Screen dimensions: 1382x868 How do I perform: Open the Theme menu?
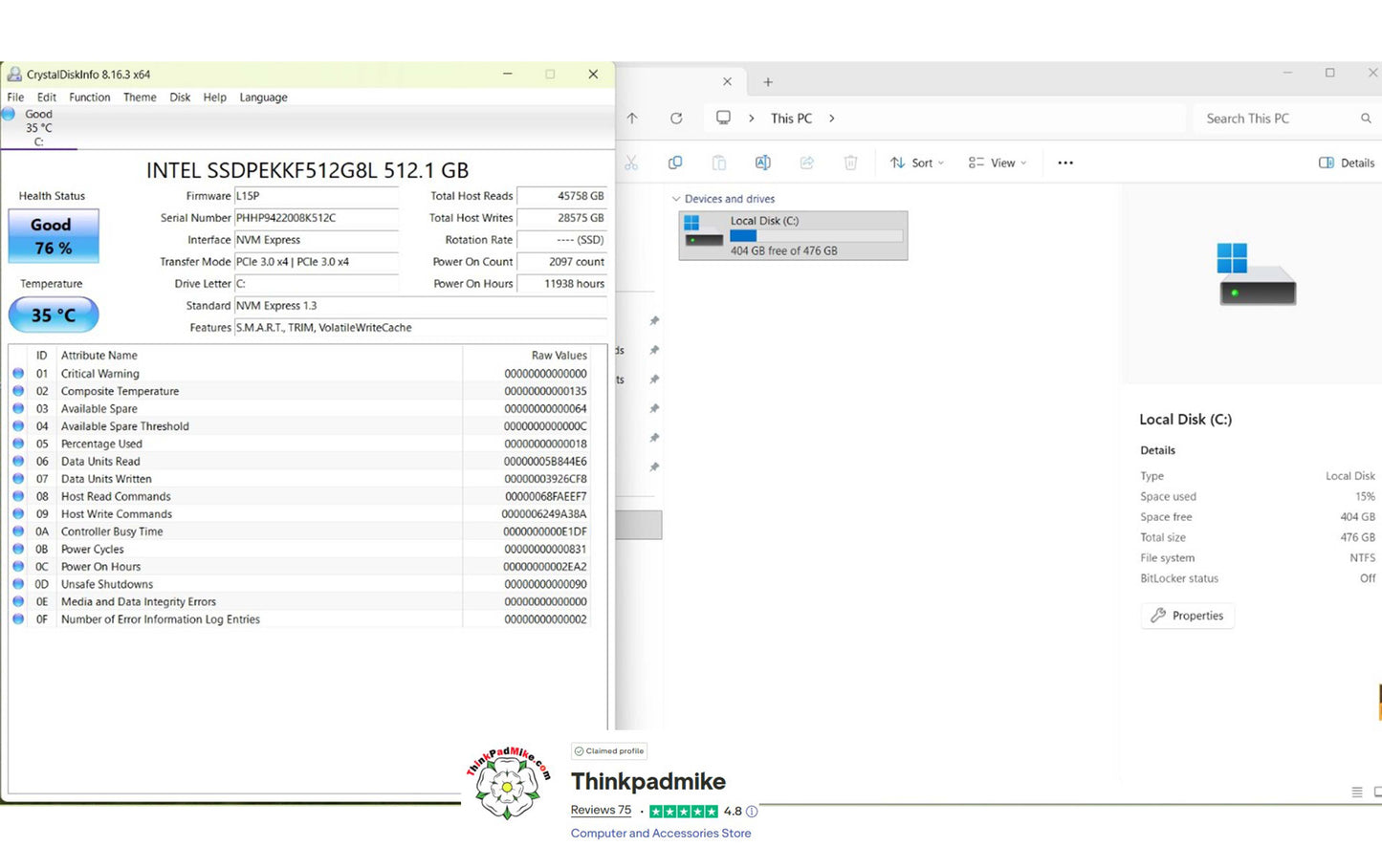(x=140, y=98)
